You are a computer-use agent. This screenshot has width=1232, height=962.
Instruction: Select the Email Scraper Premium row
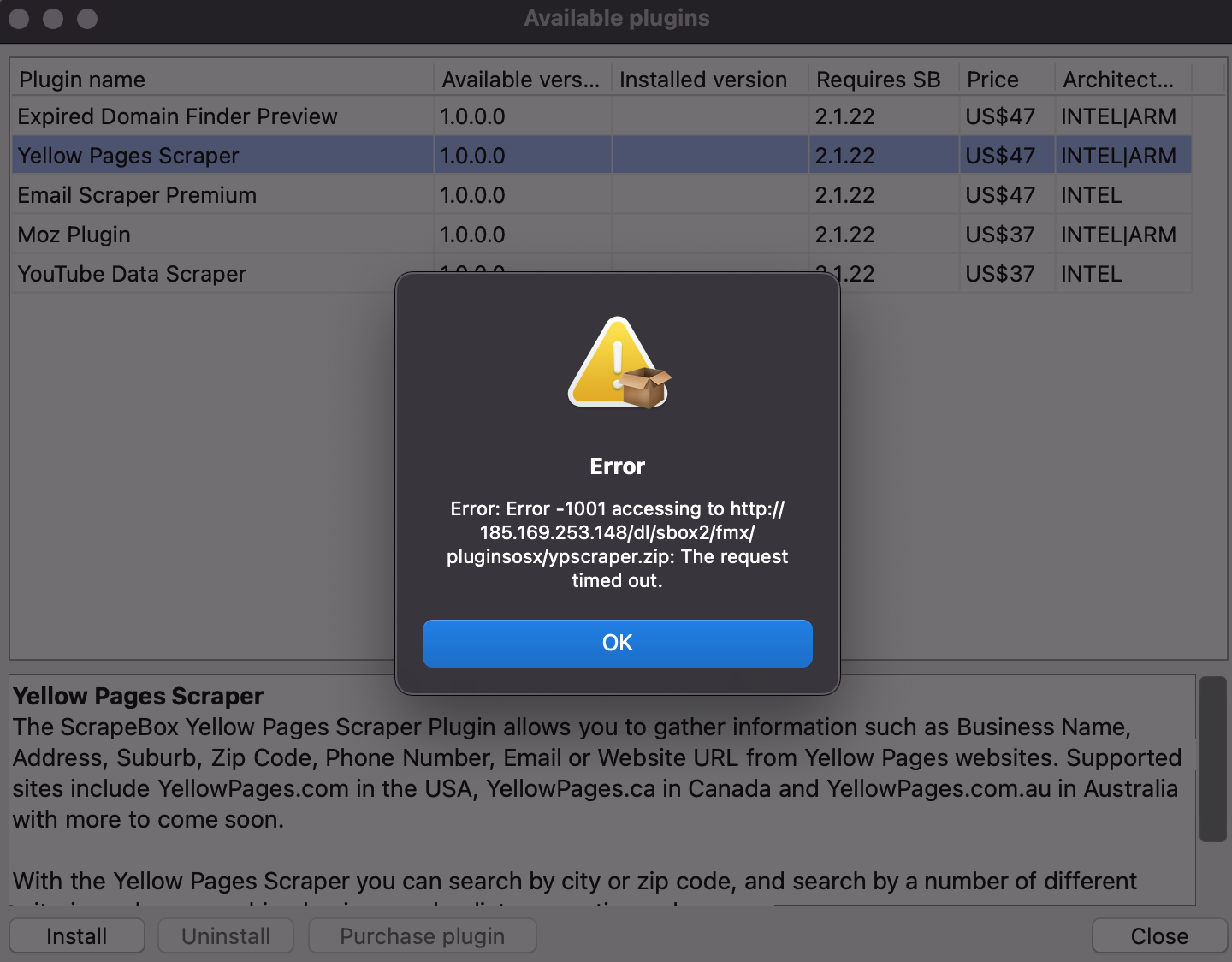click(x=601, y=195)
